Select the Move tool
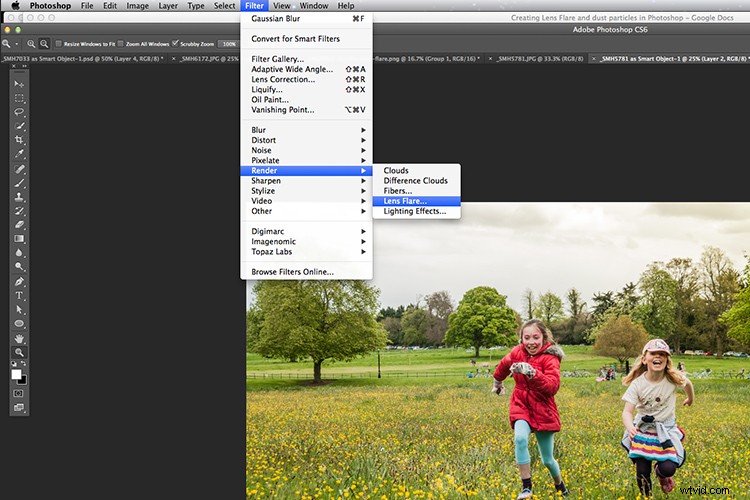Image resolution: width=750 pixels, height=500 pixels. [19, 84]
